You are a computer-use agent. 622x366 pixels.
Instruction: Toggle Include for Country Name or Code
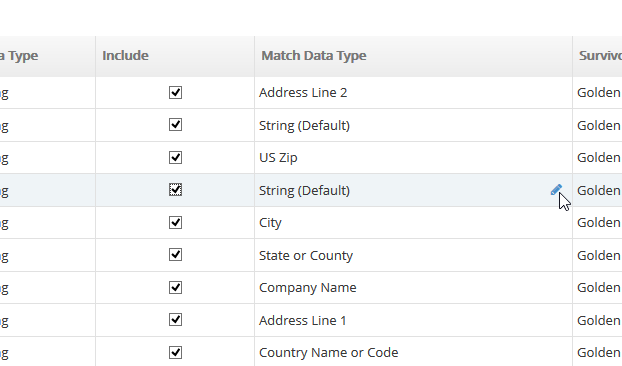click(x=175, y=352)
